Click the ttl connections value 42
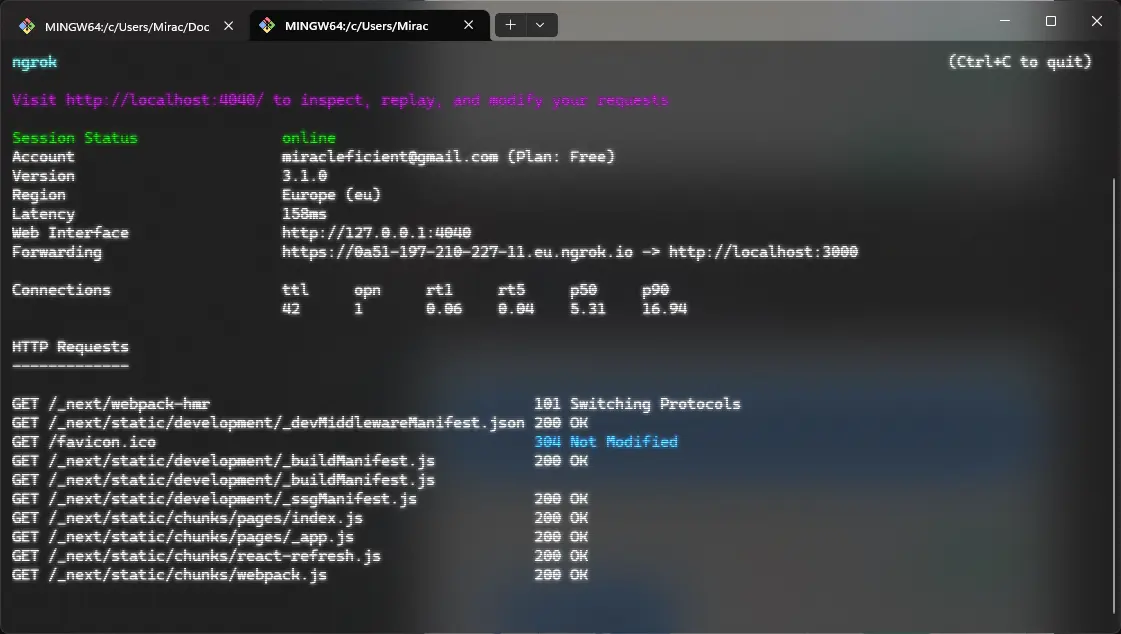 pyautogui.click(x=291, y=309)
